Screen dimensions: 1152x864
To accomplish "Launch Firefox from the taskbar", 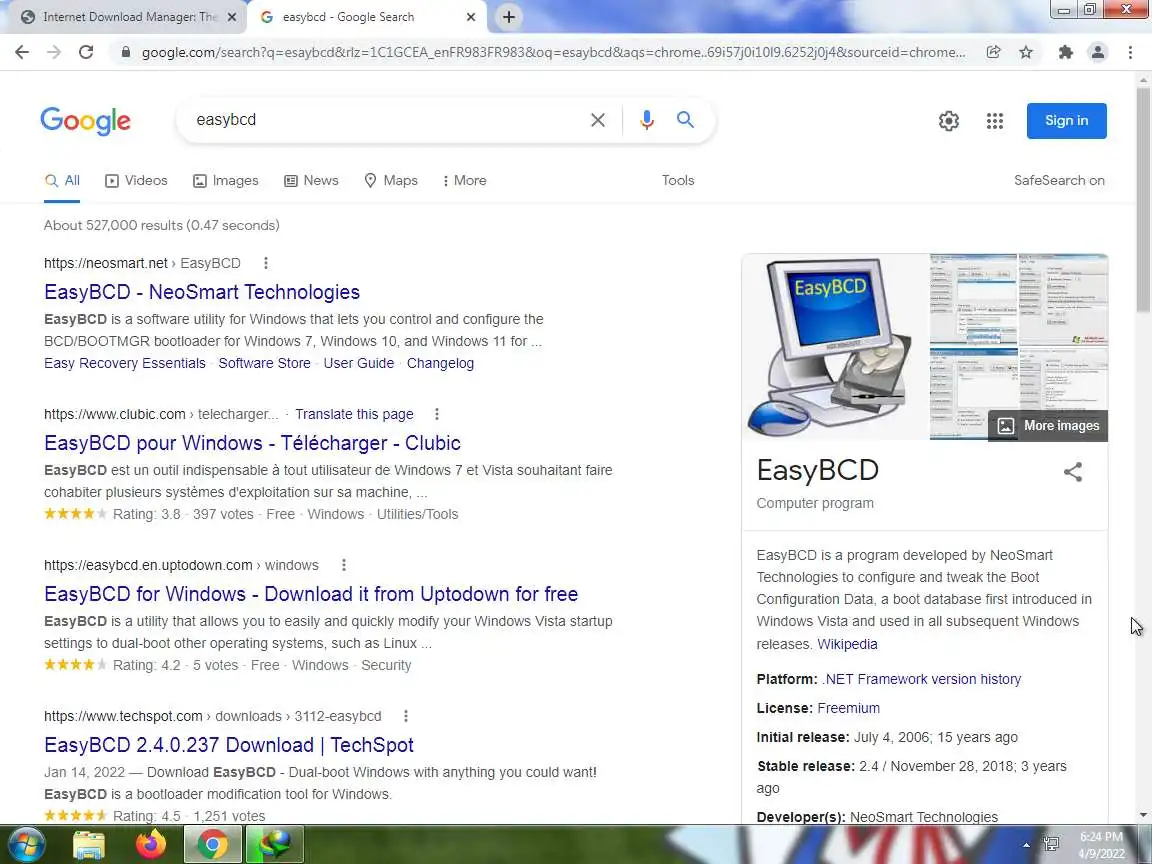I will pos(151,845).
